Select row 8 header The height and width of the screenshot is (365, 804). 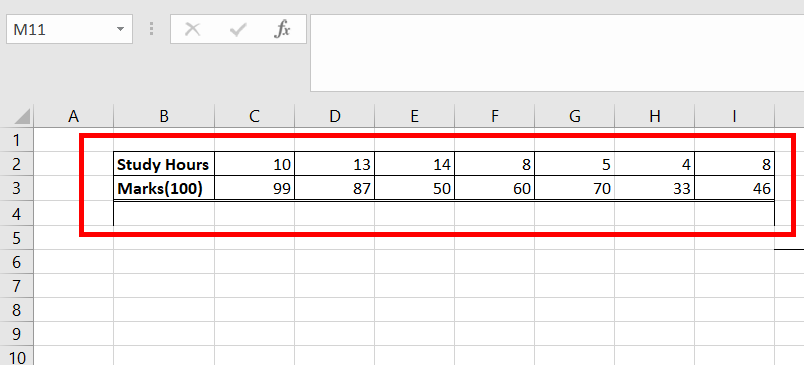point(16,310)
